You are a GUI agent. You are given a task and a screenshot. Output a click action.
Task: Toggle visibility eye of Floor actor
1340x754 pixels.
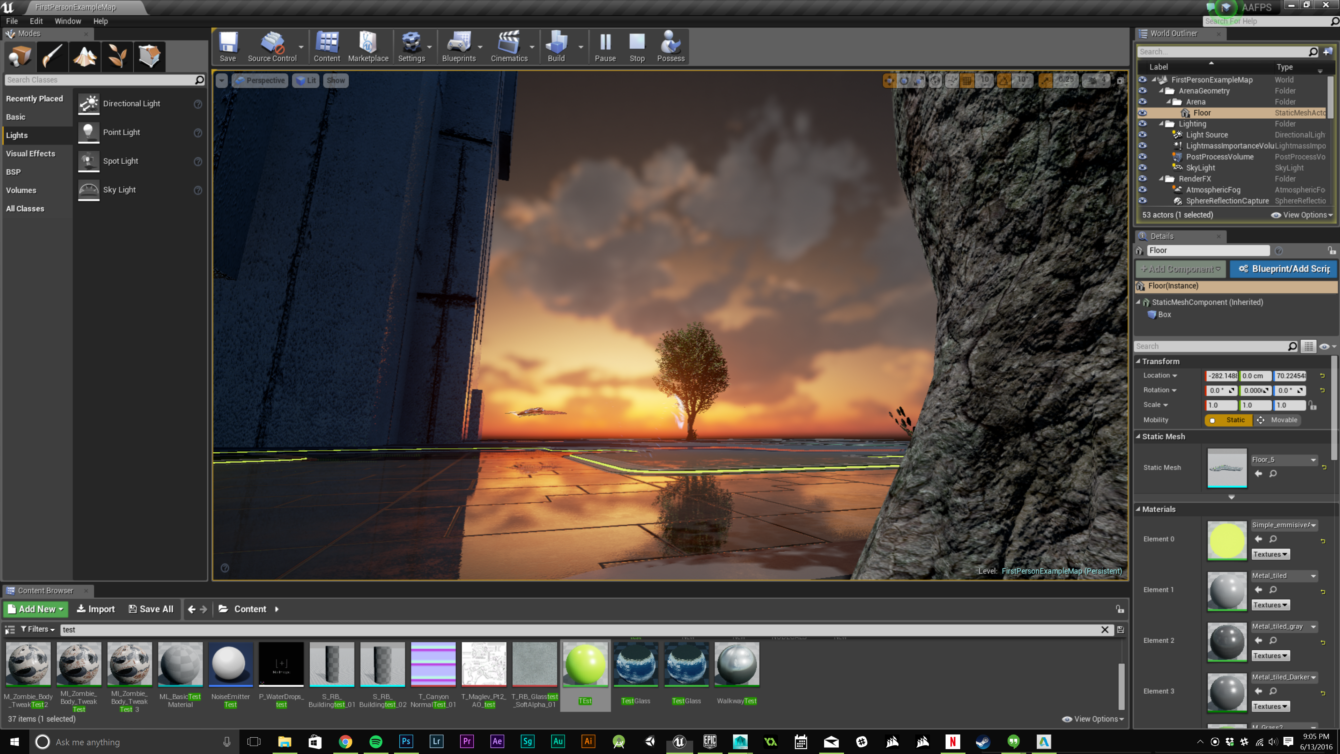1142,113
